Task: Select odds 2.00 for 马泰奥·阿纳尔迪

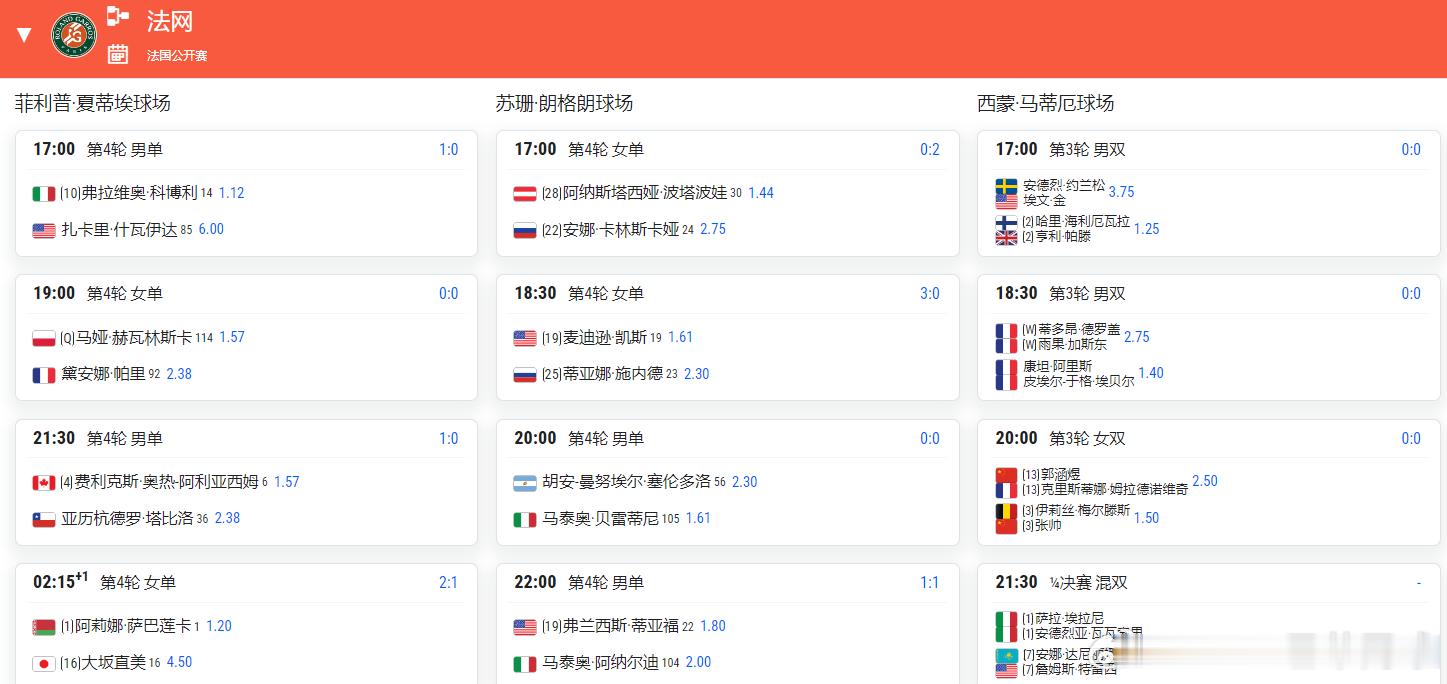Action: (x=699, y=662)
